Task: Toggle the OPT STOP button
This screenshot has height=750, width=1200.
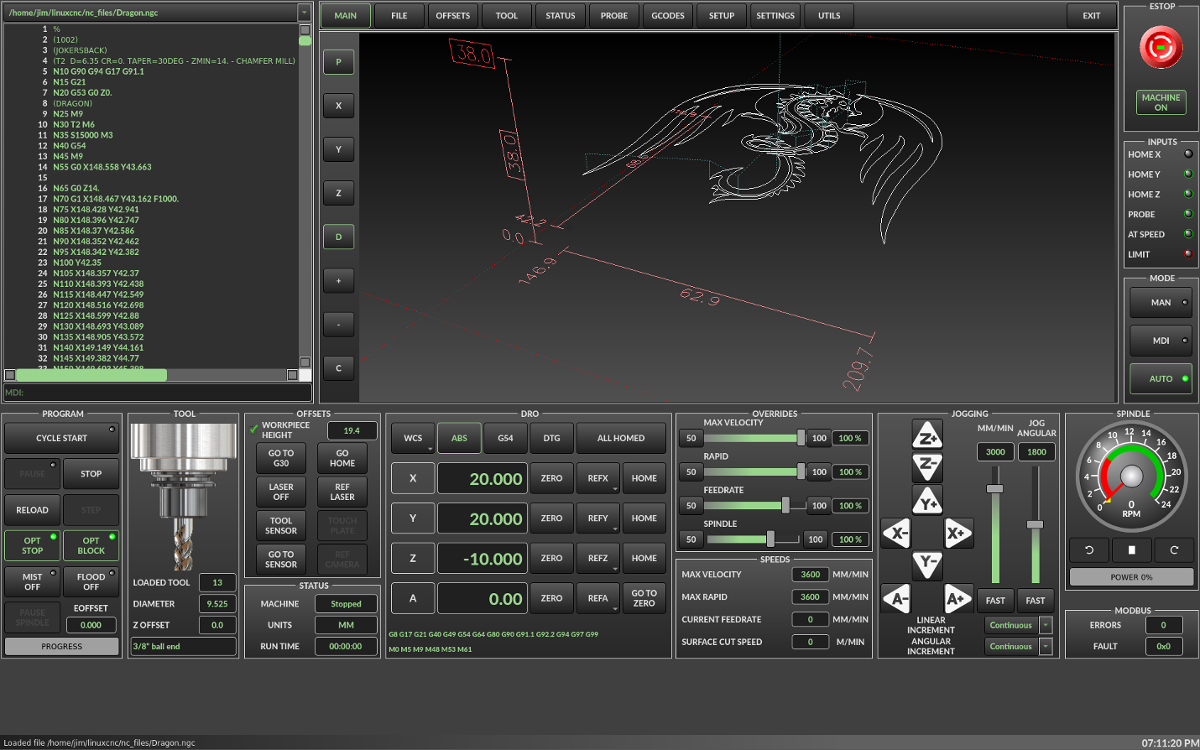Action: pyautogui.click(x=32, y=545)
